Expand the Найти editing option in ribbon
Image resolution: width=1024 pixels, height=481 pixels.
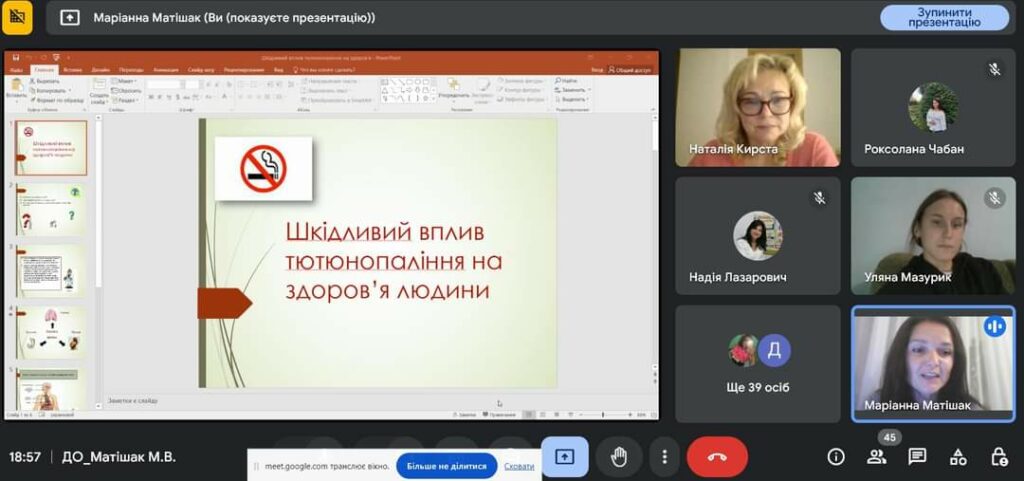point(568,80)
